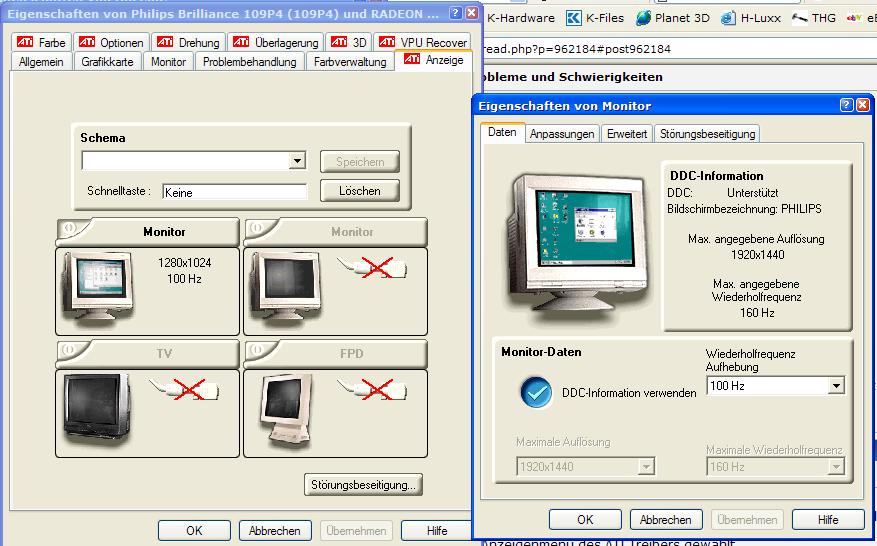The width and height of the screenshot is (877, 546).
Task: Click the Schnelltaste field showing Keine
Action: pos(235,192)
